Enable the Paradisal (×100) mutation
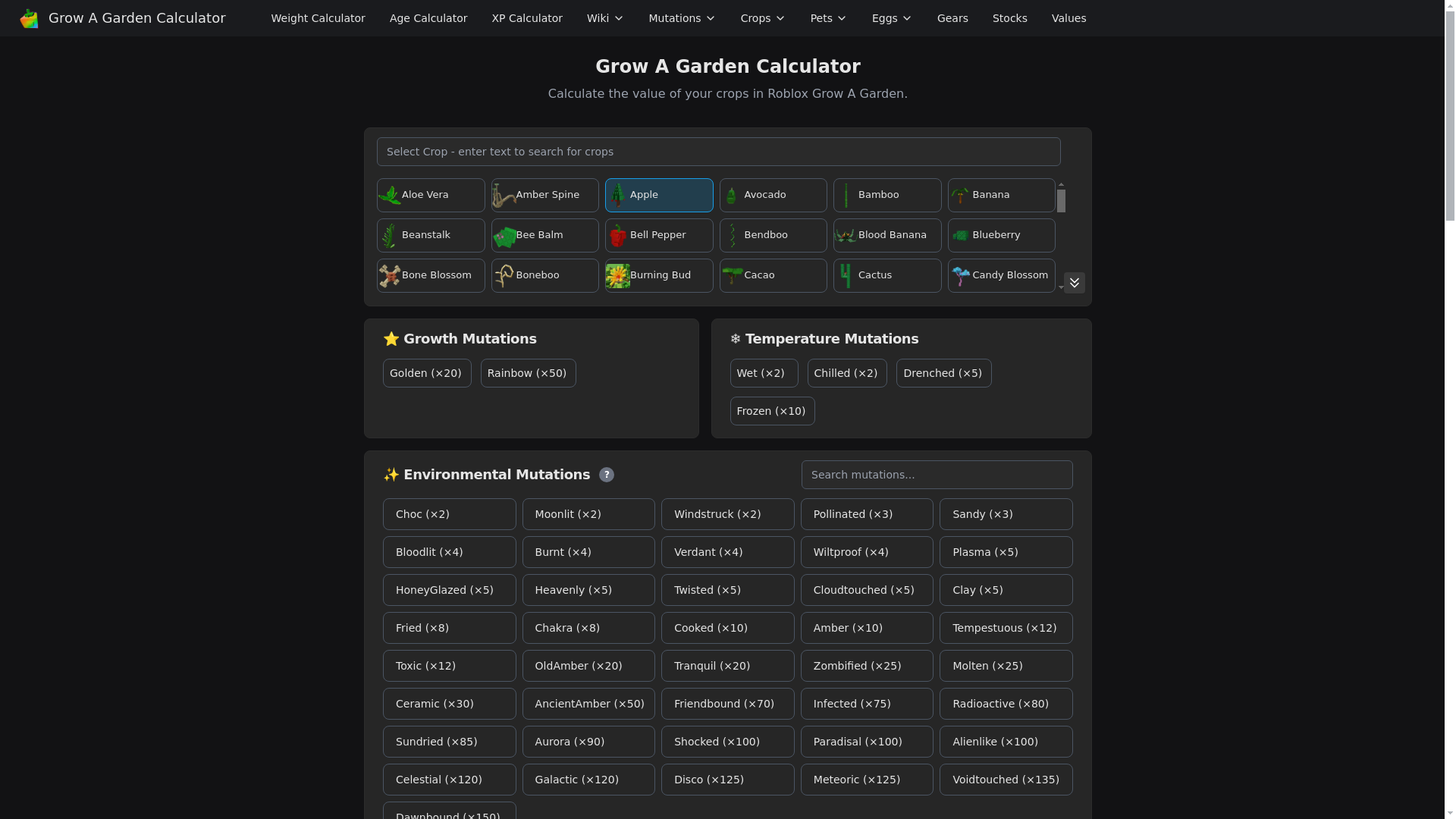Screen dimensions: 1456x819 pos(867,742)
